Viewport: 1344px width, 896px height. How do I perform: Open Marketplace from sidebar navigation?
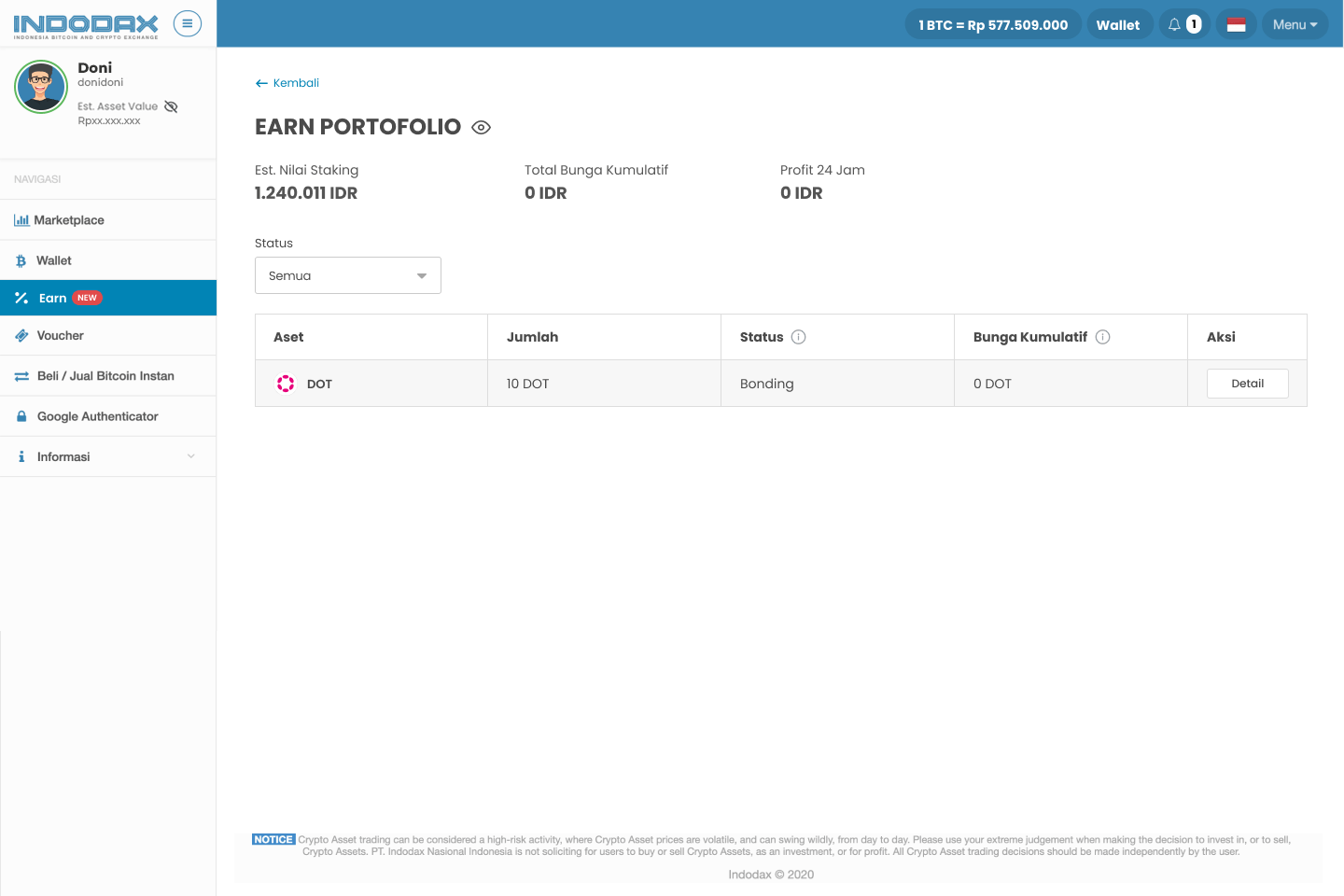click(69, 220)
